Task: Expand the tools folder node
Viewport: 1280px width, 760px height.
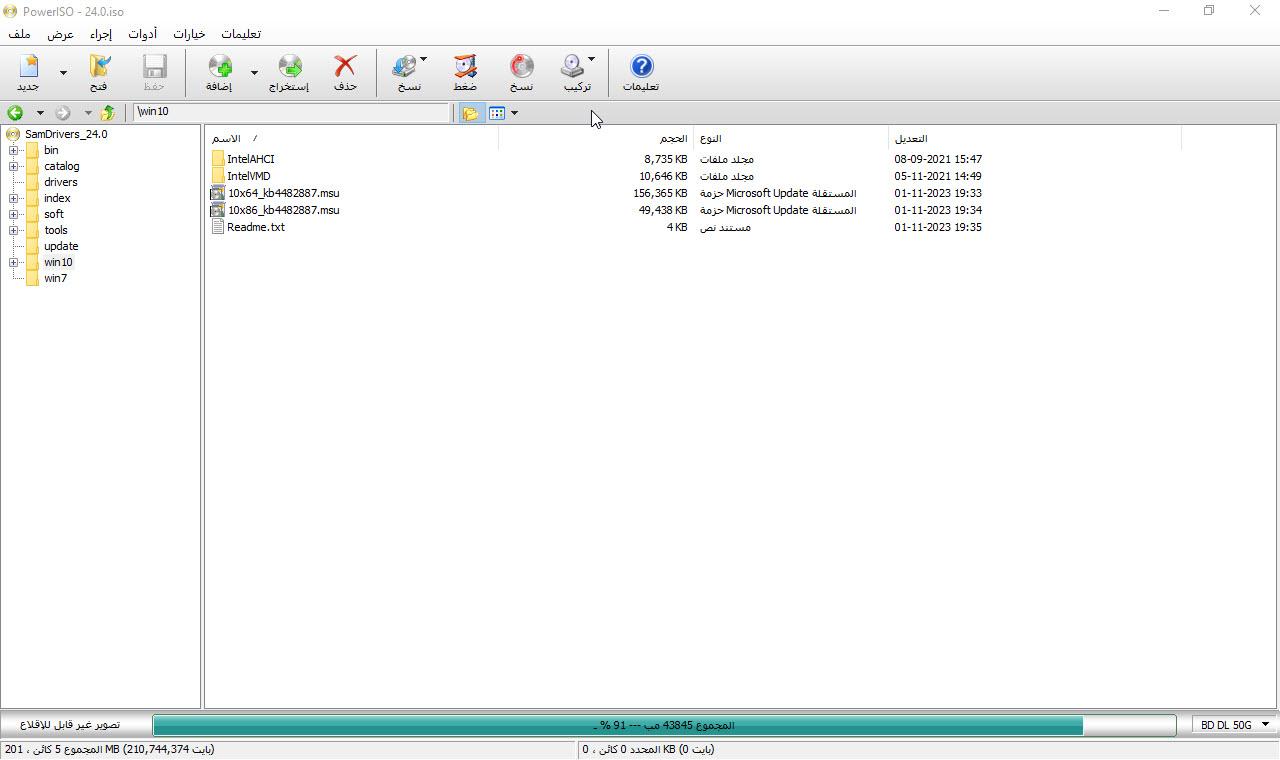Action: [14, 230]
